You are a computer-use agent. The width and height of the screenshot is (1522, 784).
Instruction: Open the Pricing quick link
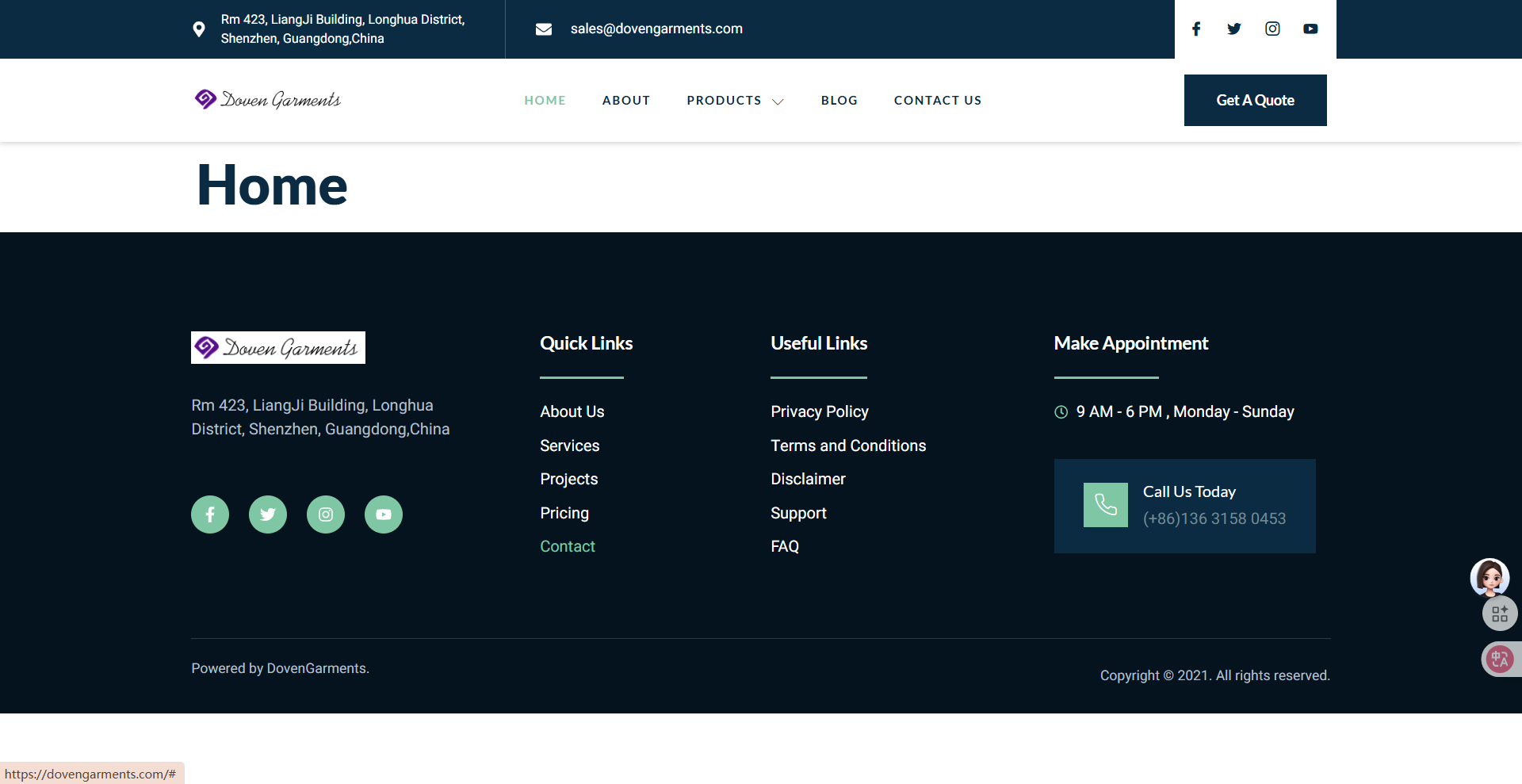tap(564, 513)
